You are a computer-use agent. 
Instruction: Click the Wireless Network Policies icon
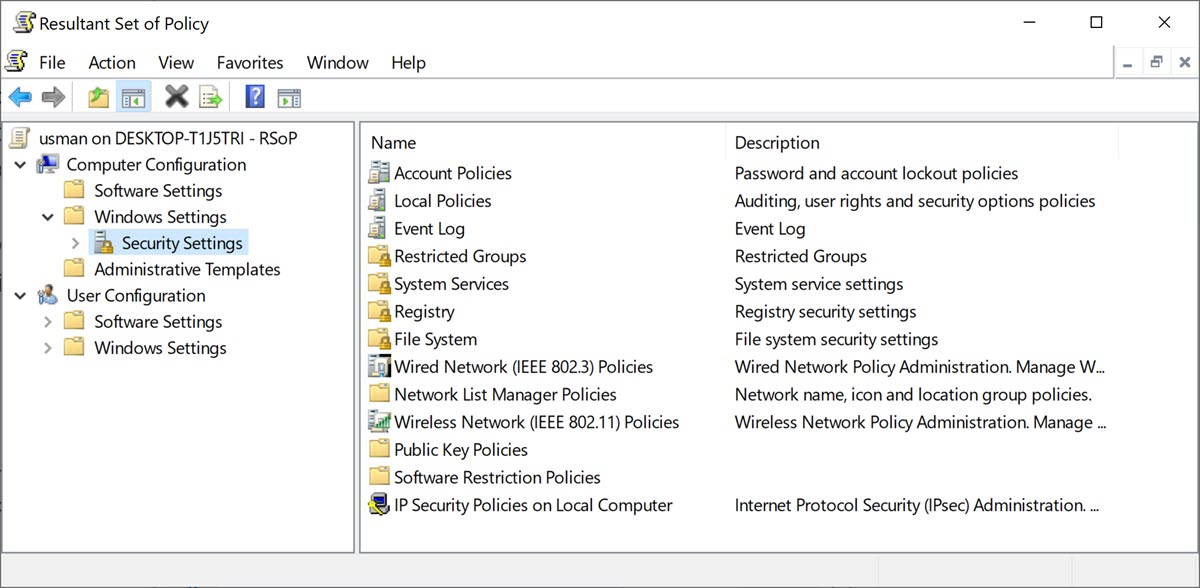click(x=379, y=422)
